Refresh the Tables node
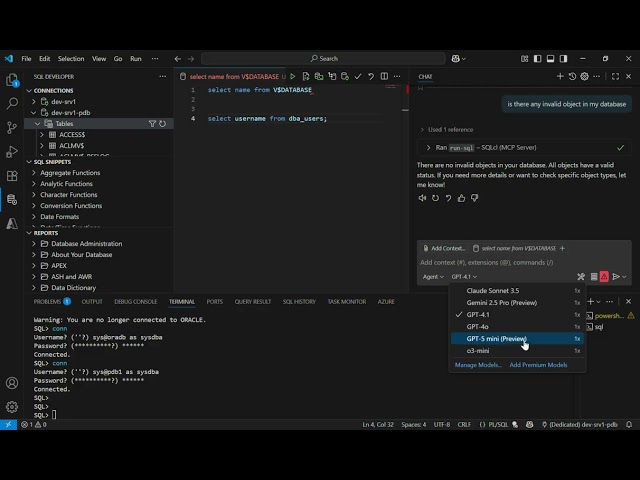Screen dimensions: 640x480 (x=162, y=123)
